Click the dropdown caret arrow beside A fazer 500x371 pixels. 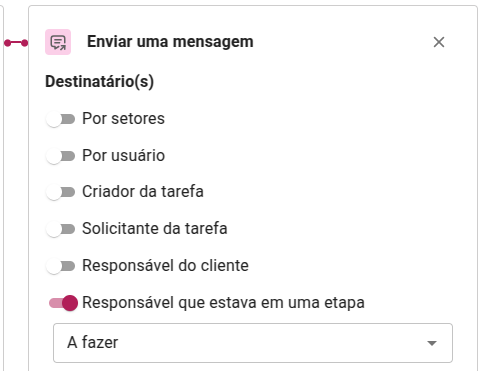(x=432, y=343)
